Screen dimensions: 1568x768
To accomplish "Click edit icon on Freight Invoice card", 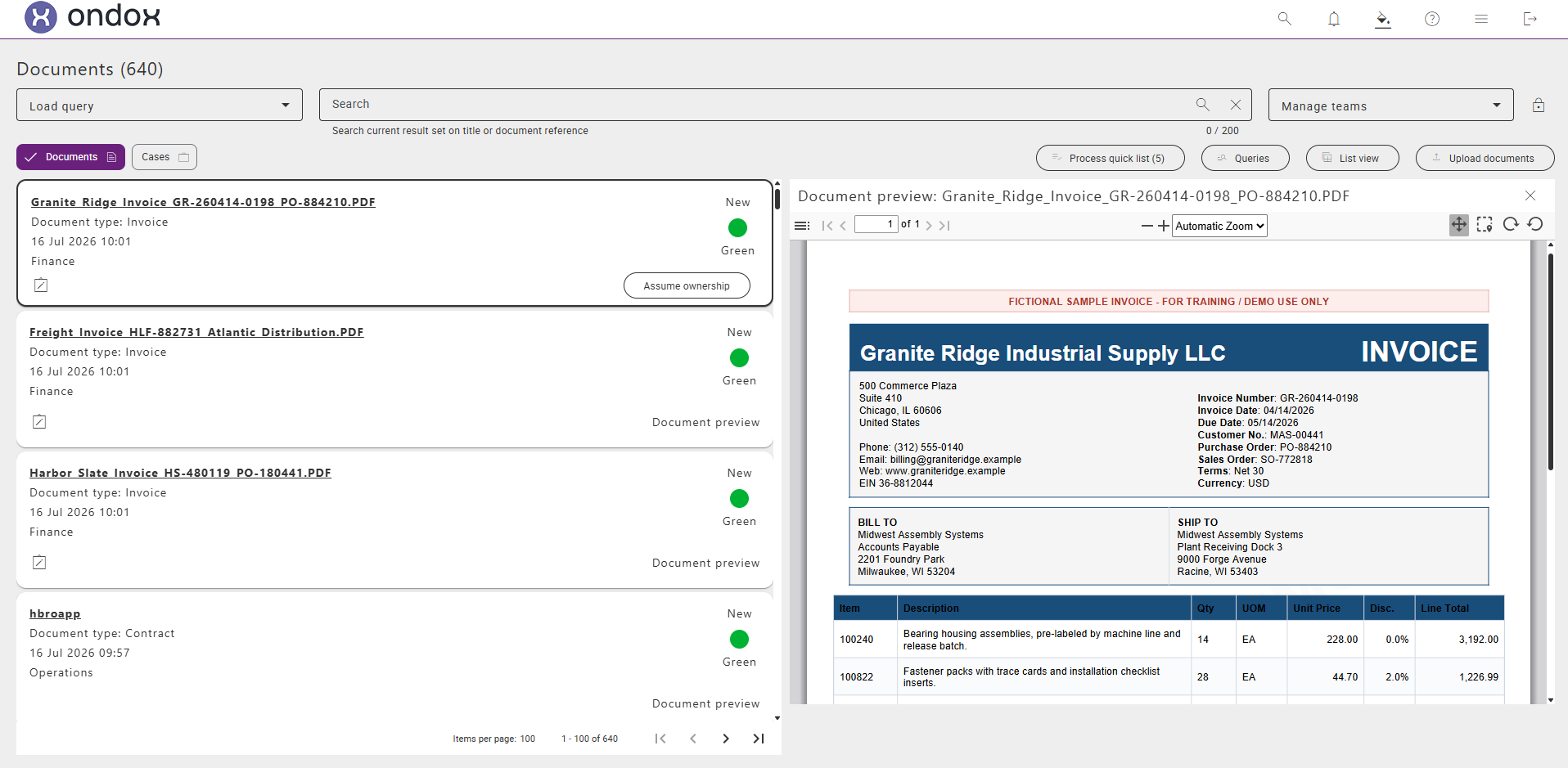I will pos(39,422).
